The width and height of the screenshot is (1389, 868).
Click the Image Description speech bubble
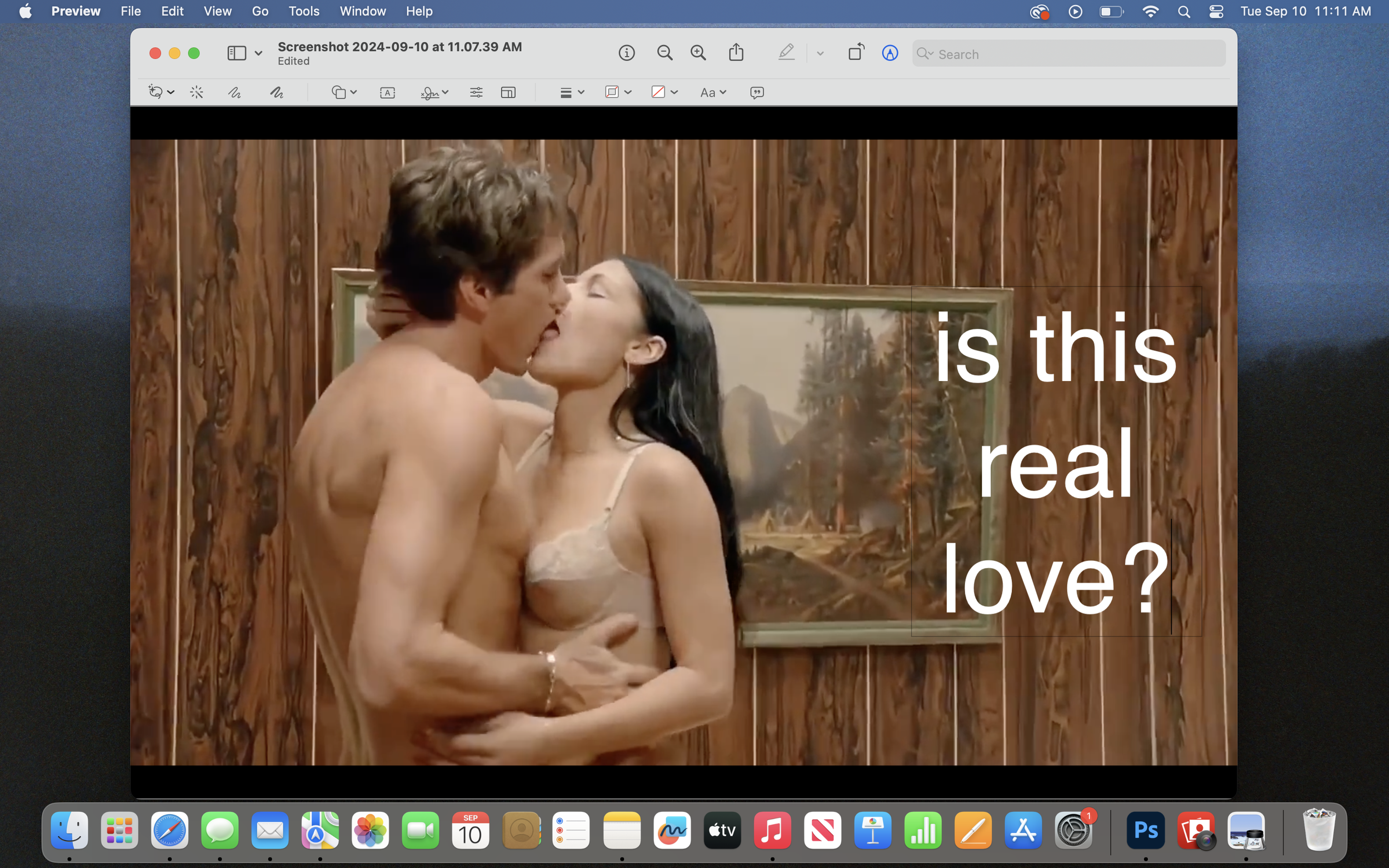coord(757,92)
